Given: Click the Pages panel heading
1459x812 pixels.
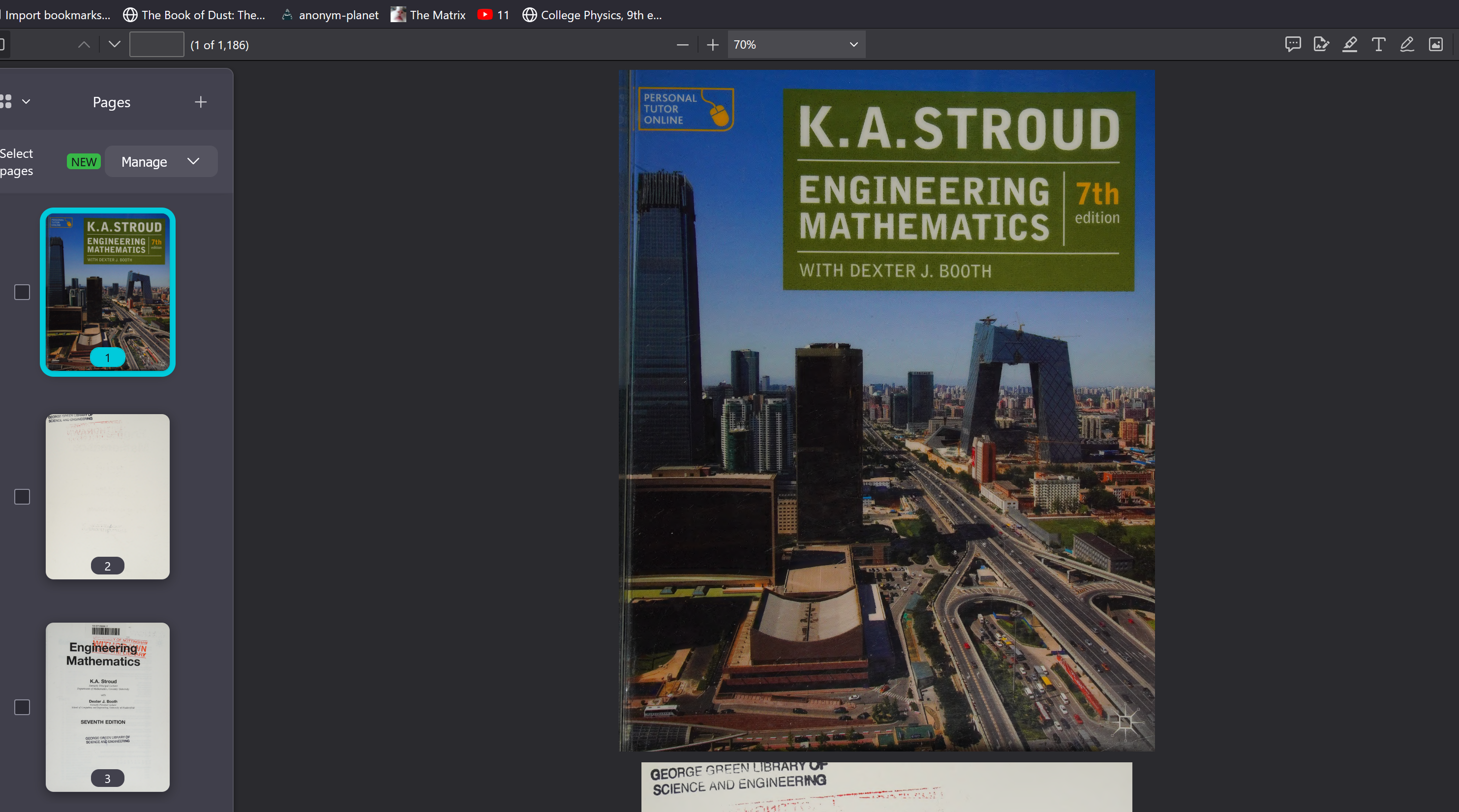Looking at the screenshot, I should tap(112, 102).
